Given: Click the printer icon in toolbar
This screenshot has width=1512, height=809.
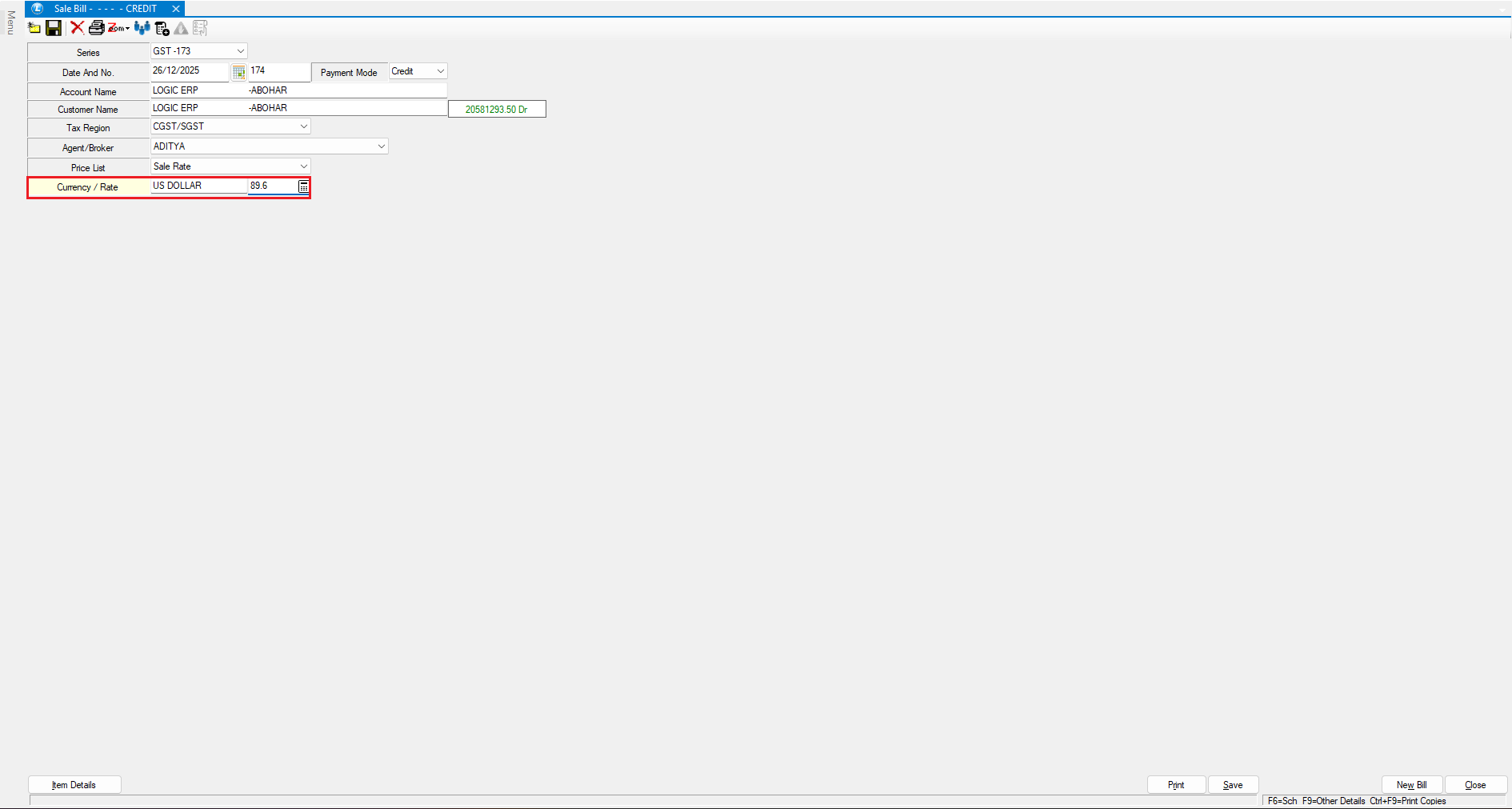Looking at the screenshot, I should [x=96, y=28].
